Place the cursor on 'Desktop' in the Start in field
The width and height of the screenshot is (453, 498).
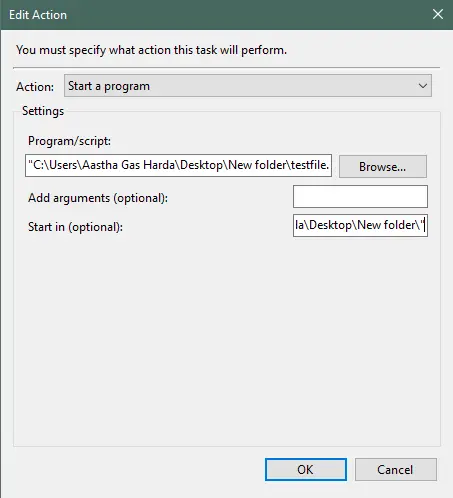330,225
